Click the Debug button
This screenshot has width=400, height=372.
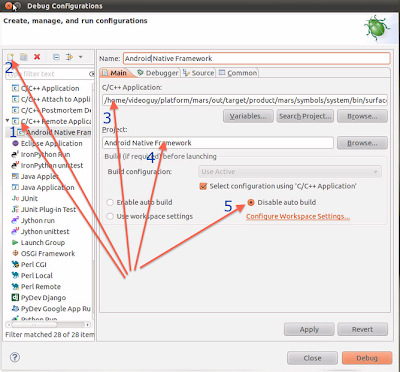[367, 358]
